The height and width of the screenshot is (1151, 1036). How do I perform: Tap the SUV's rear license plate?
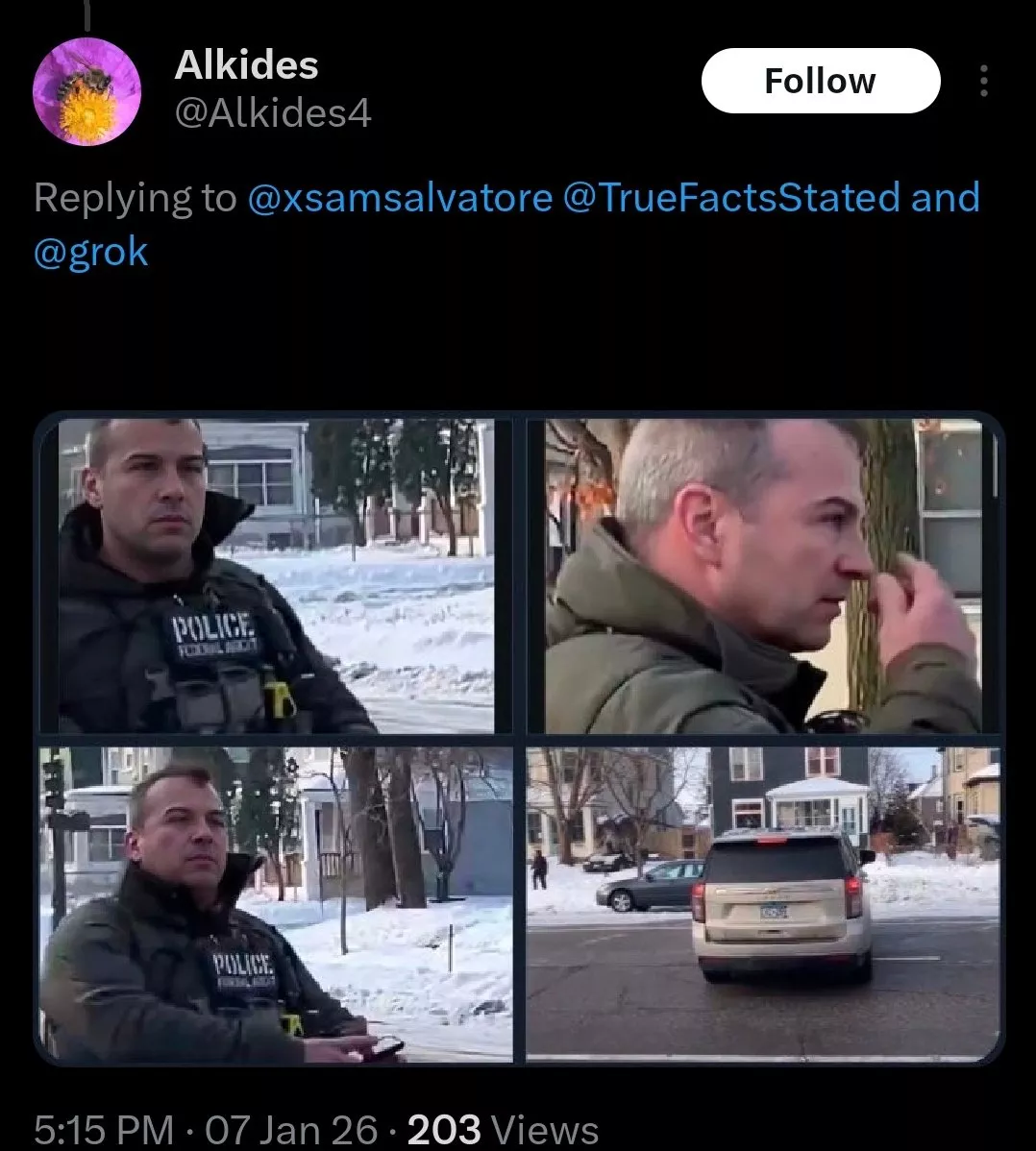(774, 913)
